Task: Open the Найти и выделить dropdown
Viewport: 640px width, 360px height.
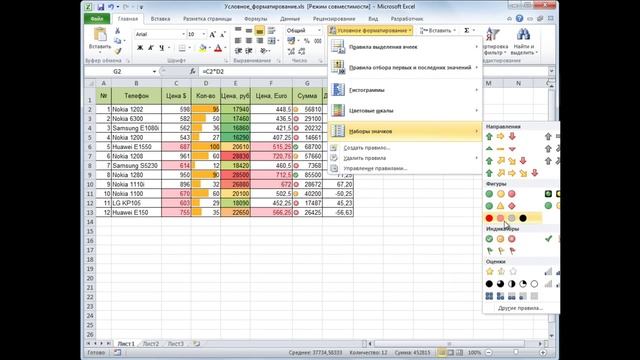Action: 524,42
